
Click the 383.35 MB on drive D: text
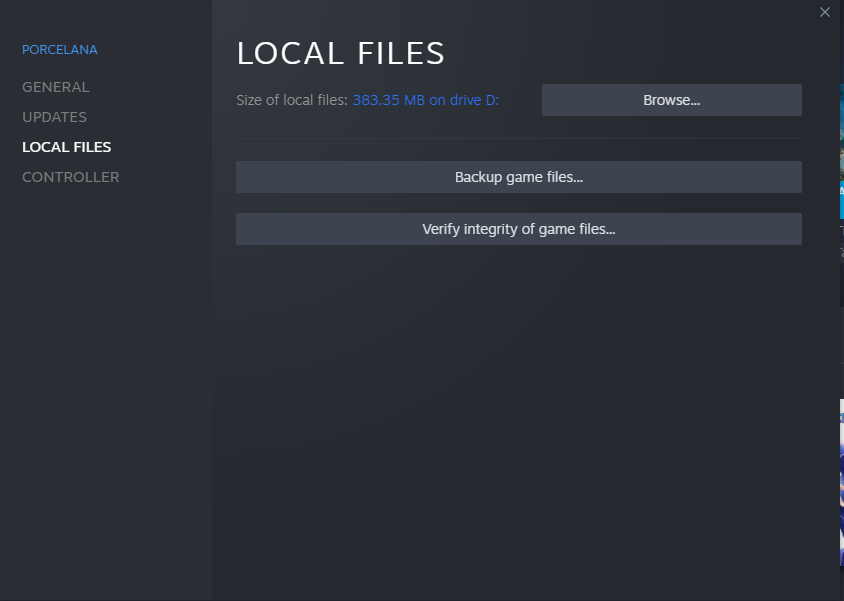[x=425, y=100]
